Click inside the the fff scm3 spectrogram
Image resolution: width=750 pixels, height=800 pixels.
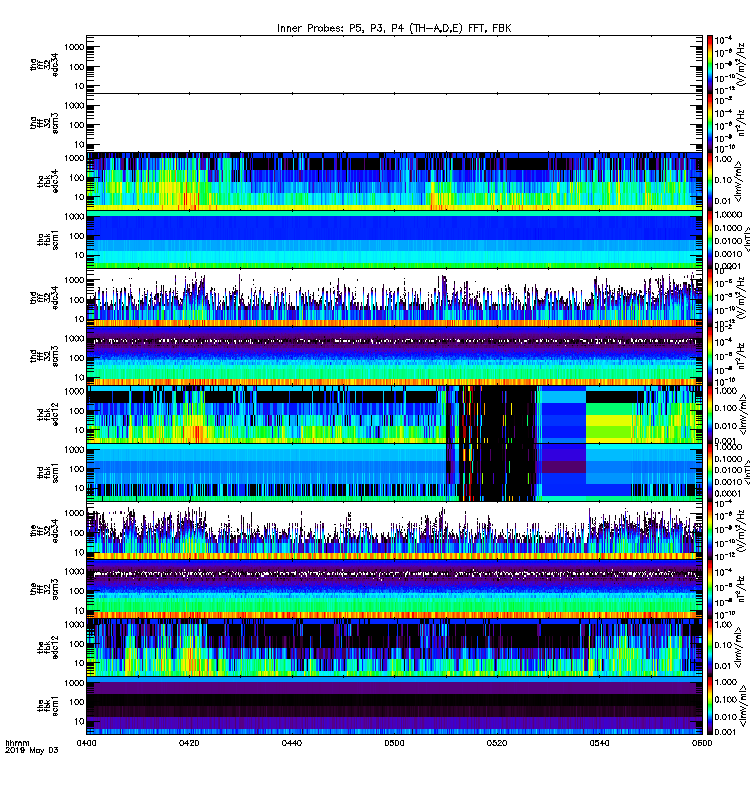point(394,589)
